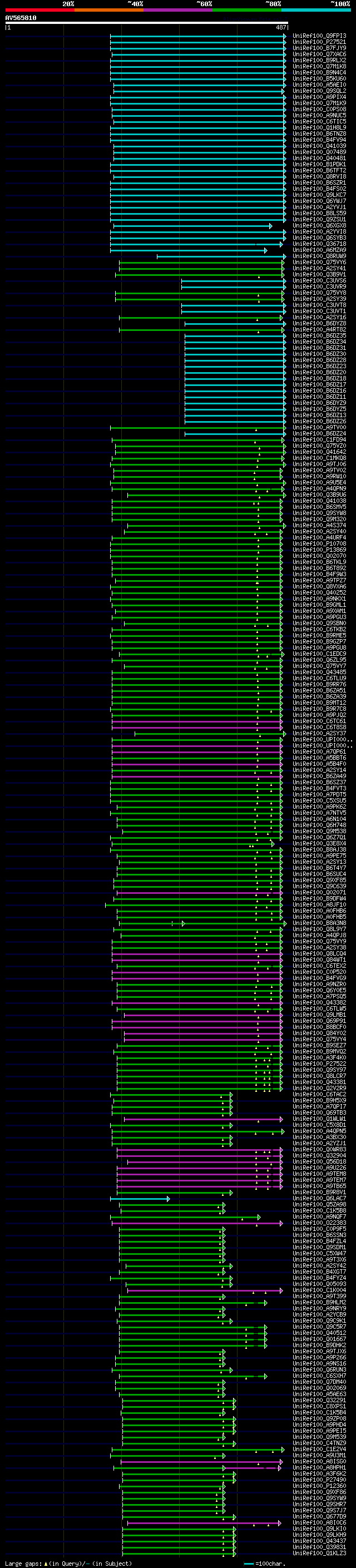Select the UniRef100_A5B4F0 label

(x=319, y=764)
